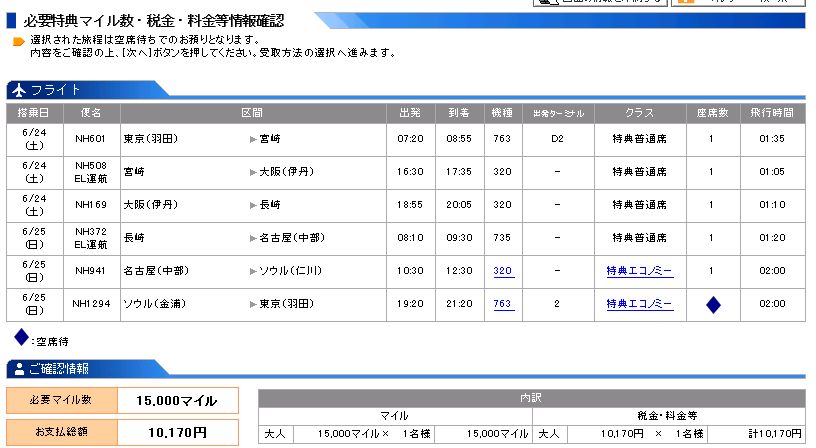
Task: Click destination 長崎 in NH169 row
Action: [270, 204]
